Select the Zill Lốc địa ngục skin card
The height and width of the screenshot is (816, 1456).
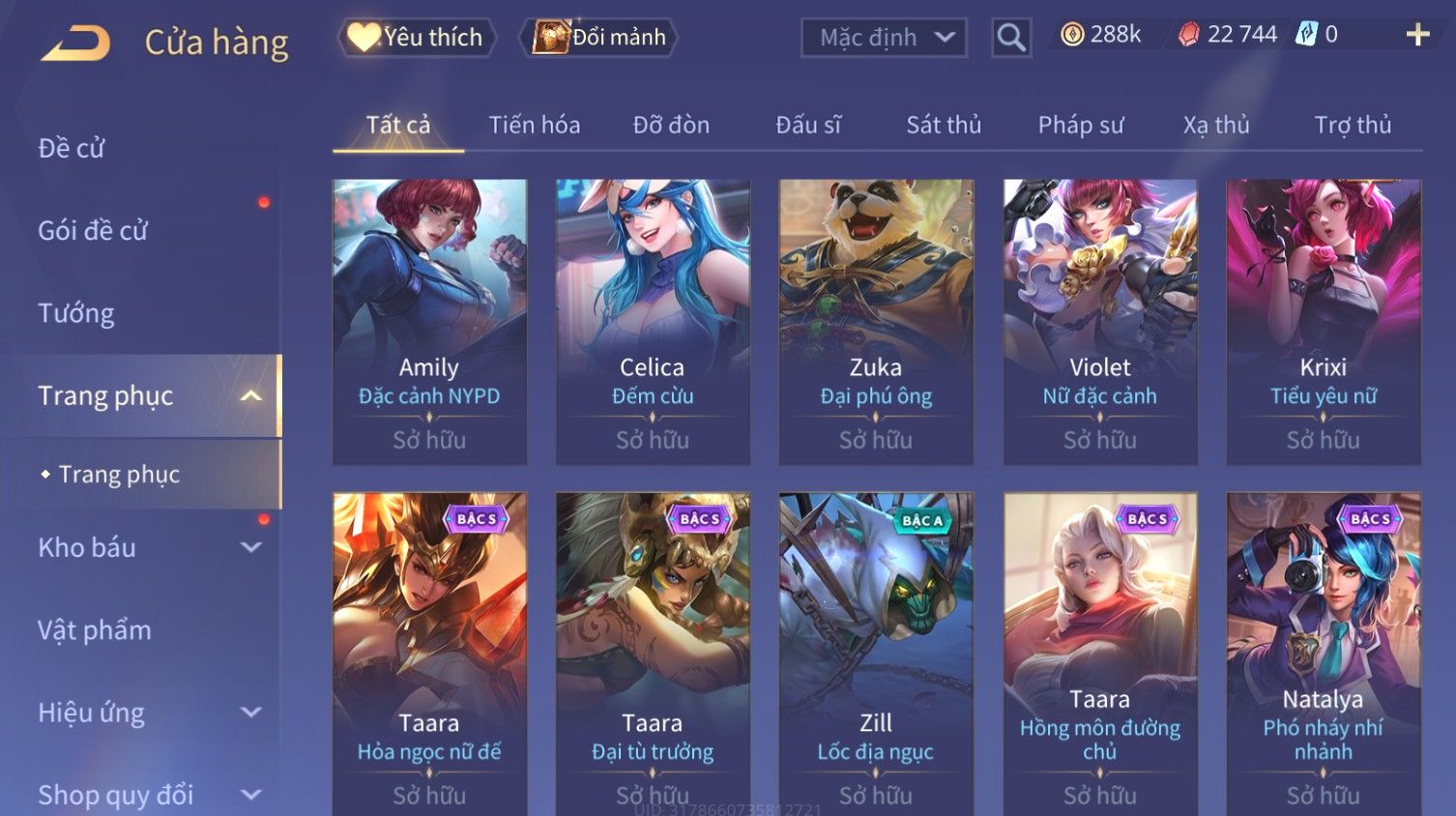click(x=876, y=654)
